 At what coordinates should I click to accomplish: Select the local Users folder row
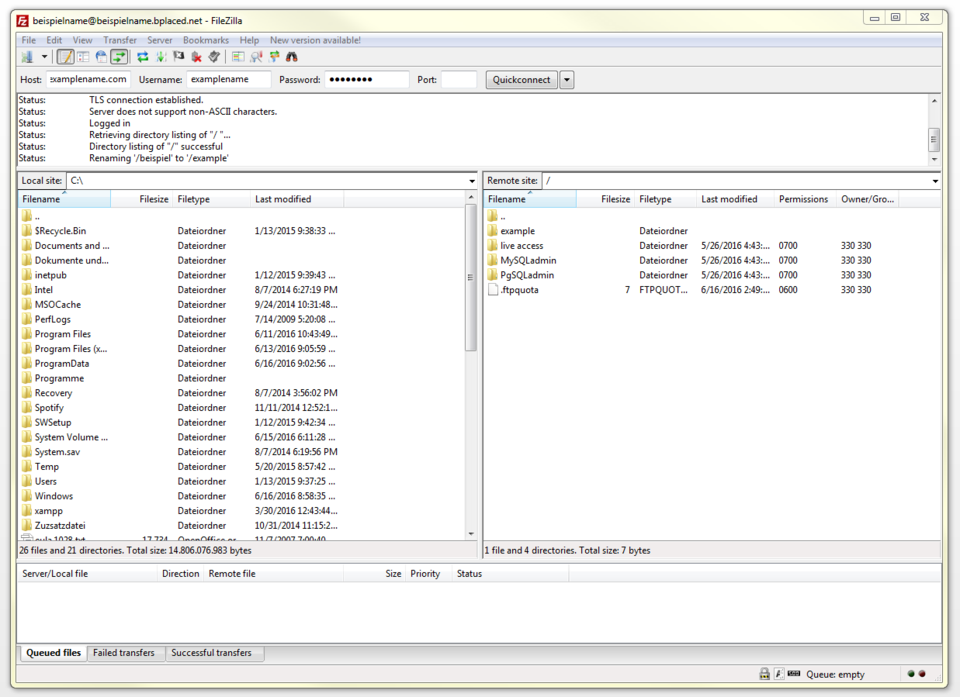pyautogui.click(x=242, y=481)
